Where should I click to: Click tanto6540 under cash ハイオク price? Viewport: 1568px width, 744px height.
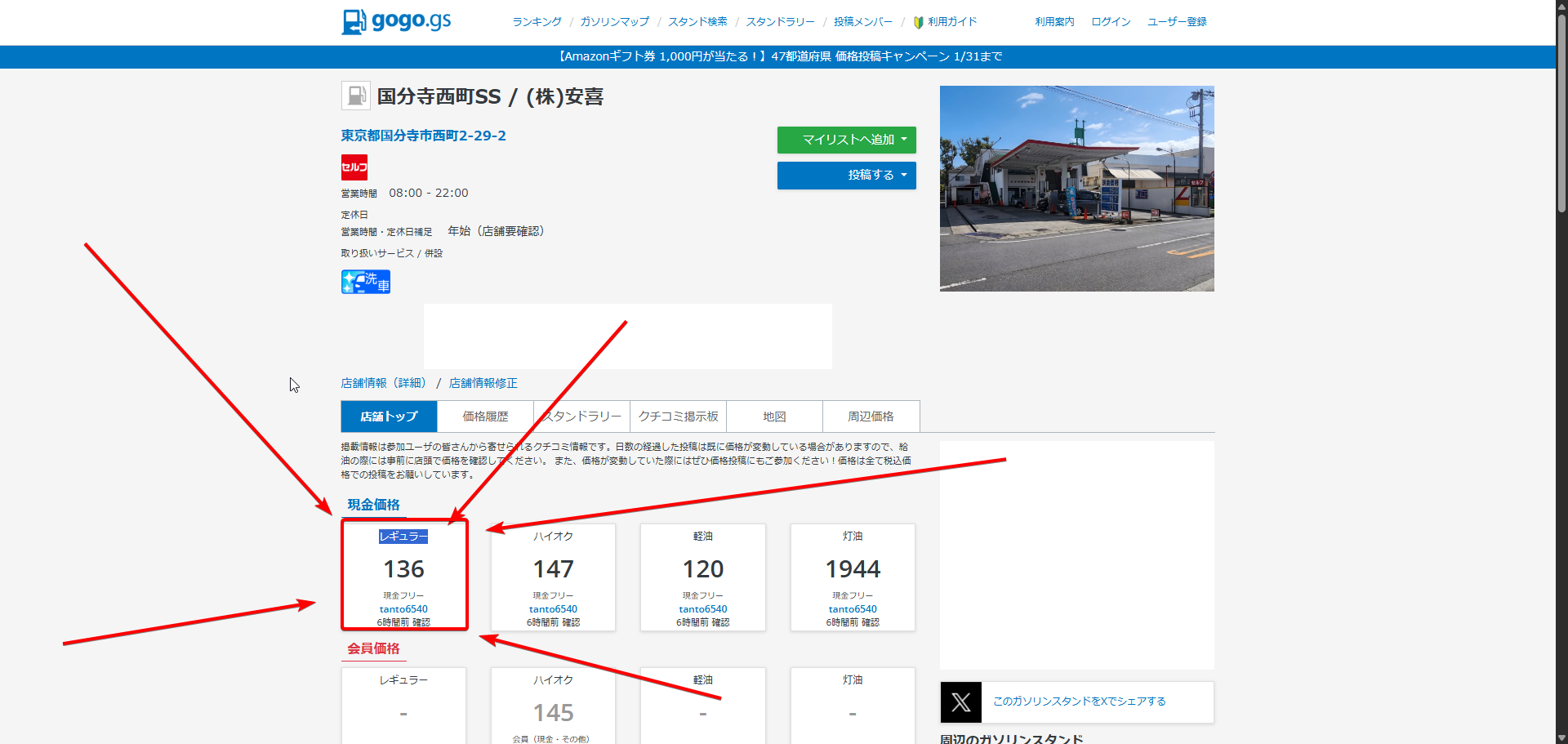tap(553, 609)
